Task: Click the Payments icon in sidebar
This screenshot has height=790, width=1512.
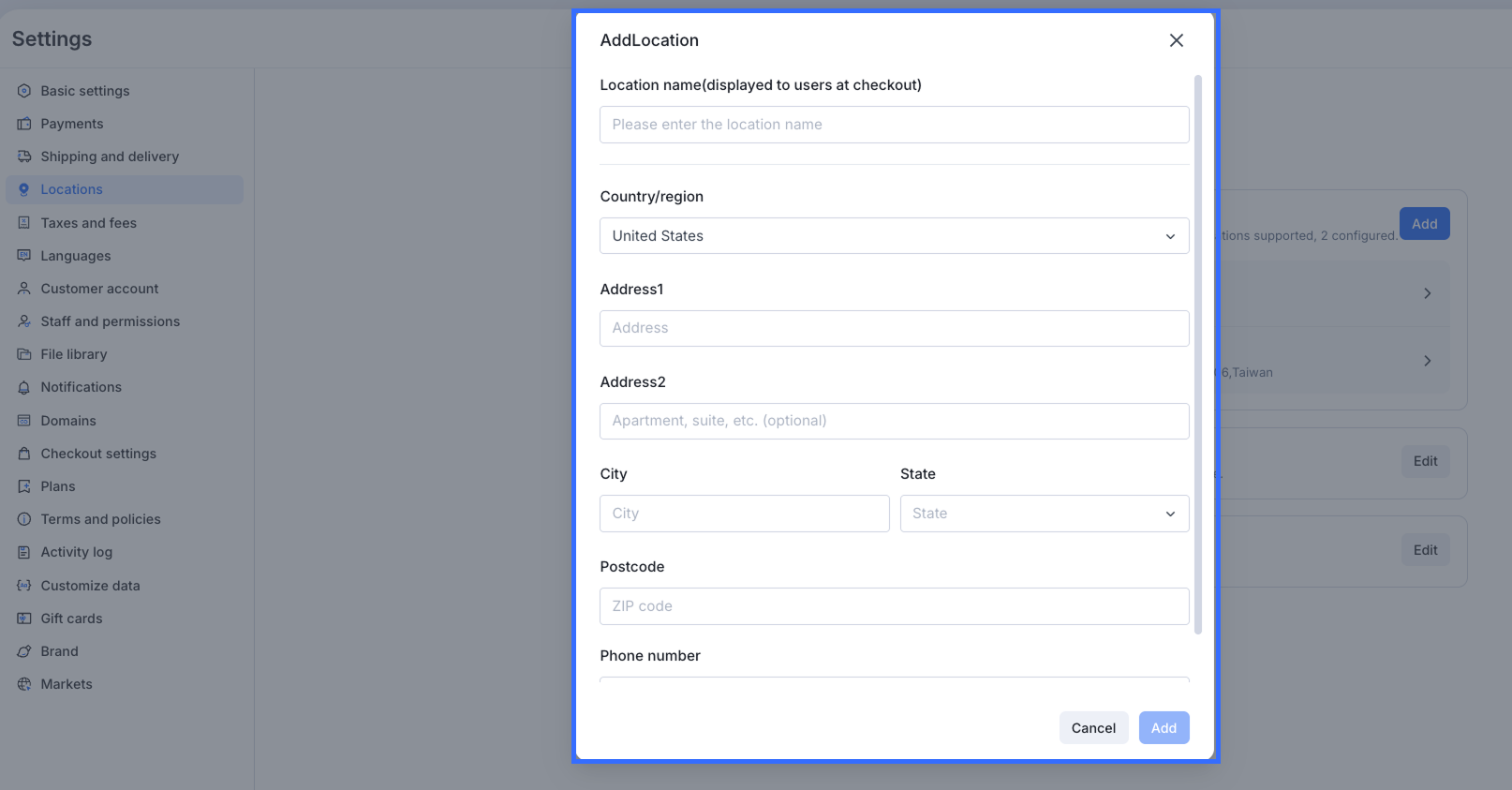Action: coord(24,124)
